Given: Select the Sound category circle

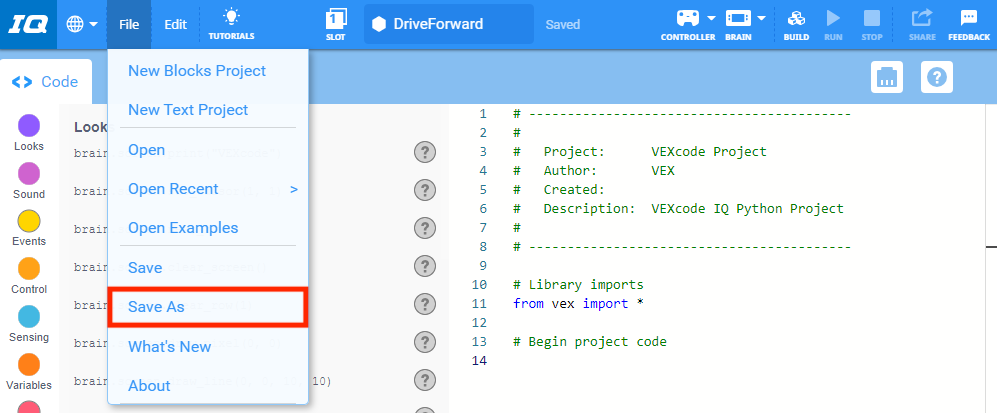Looking at the screenshot, I should (29, 173).
